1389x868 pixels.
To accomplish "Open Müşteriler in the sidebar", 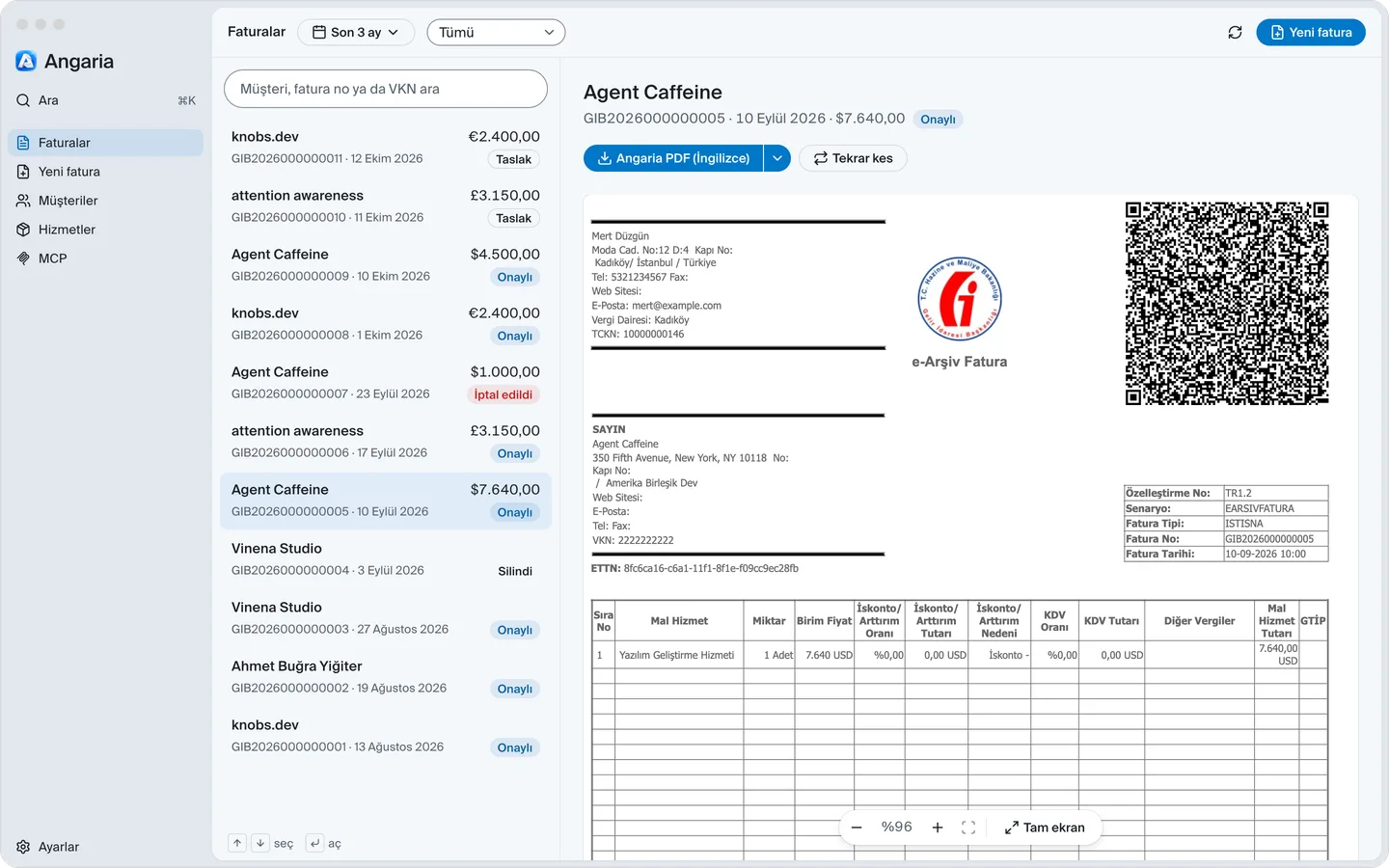I will [106, 201].
